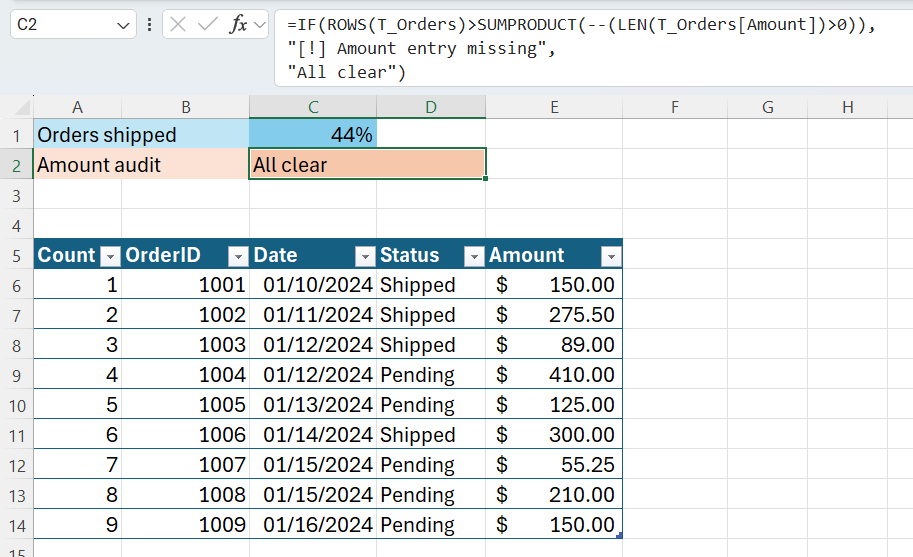Select Amount cell $55.25
913x557 pixels.
click(554, 464)
